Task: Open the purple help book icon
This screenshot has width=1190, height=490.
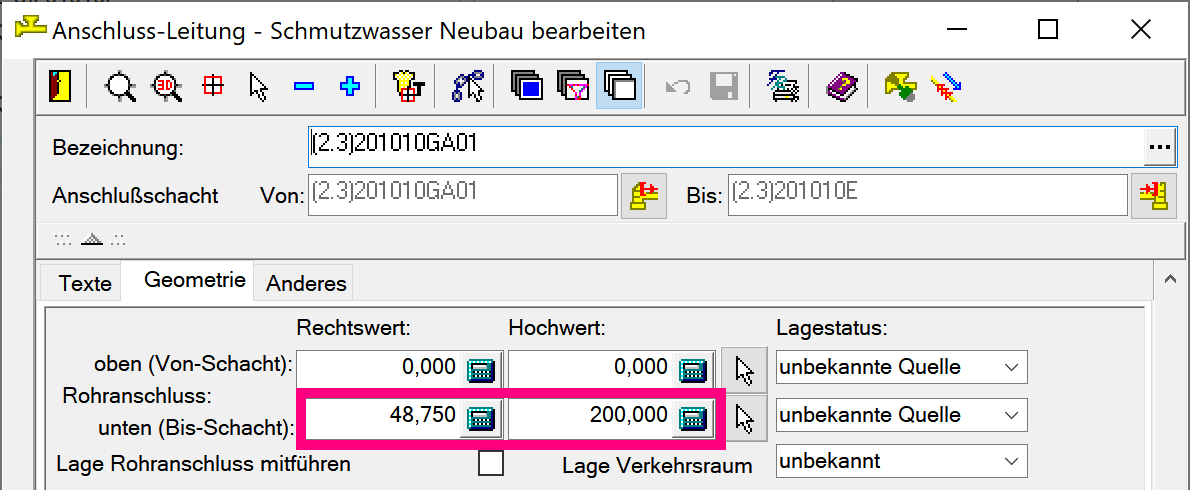Action: click(x=837, y=87)
